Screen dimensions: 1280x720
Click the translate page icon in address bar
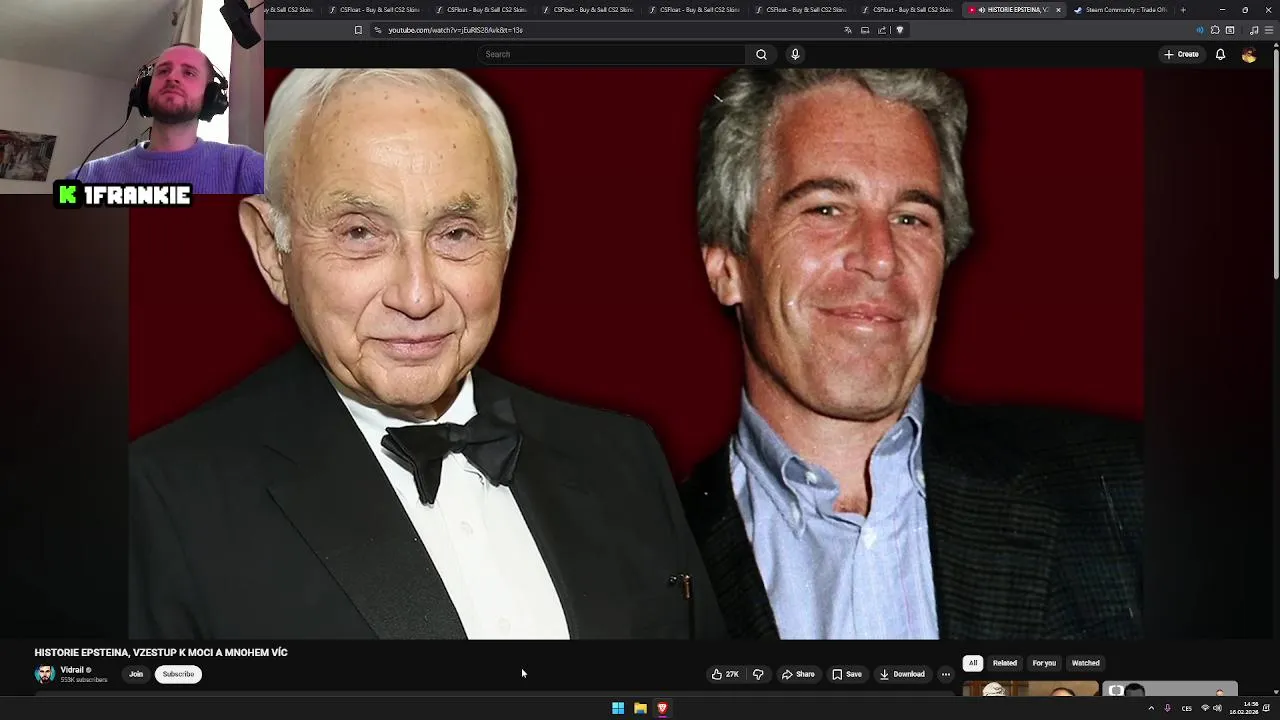point(848,30)
